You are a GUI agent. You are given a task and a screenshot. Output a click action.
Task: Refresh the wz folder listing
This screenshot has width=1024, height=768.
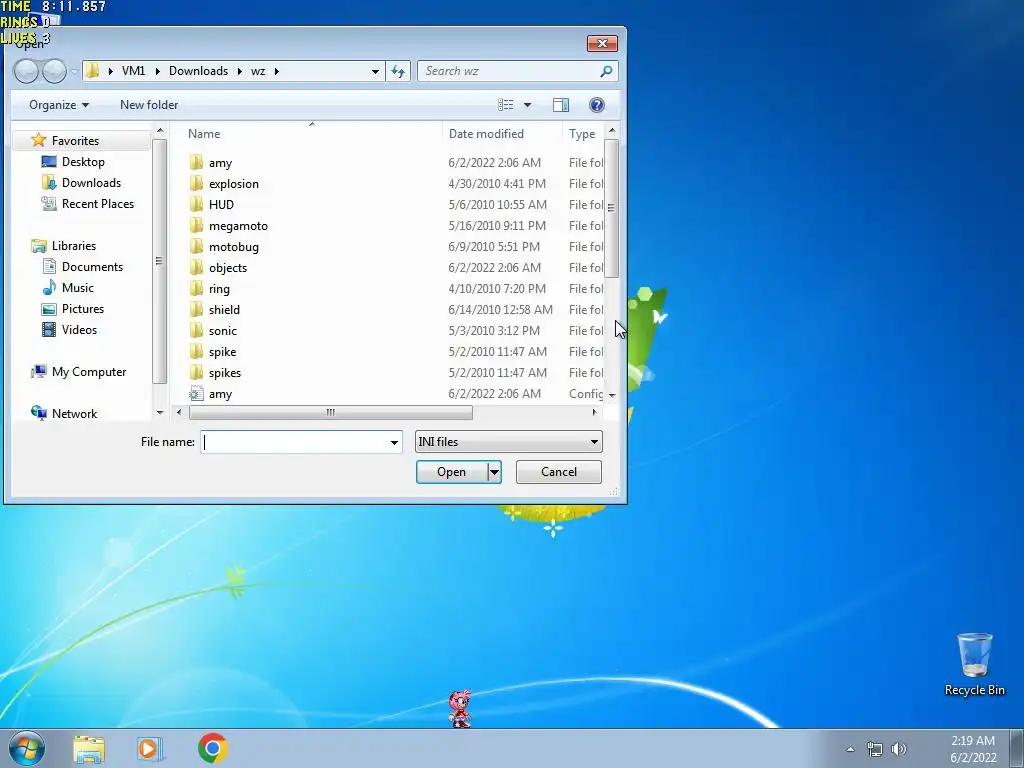pos(398,71)
